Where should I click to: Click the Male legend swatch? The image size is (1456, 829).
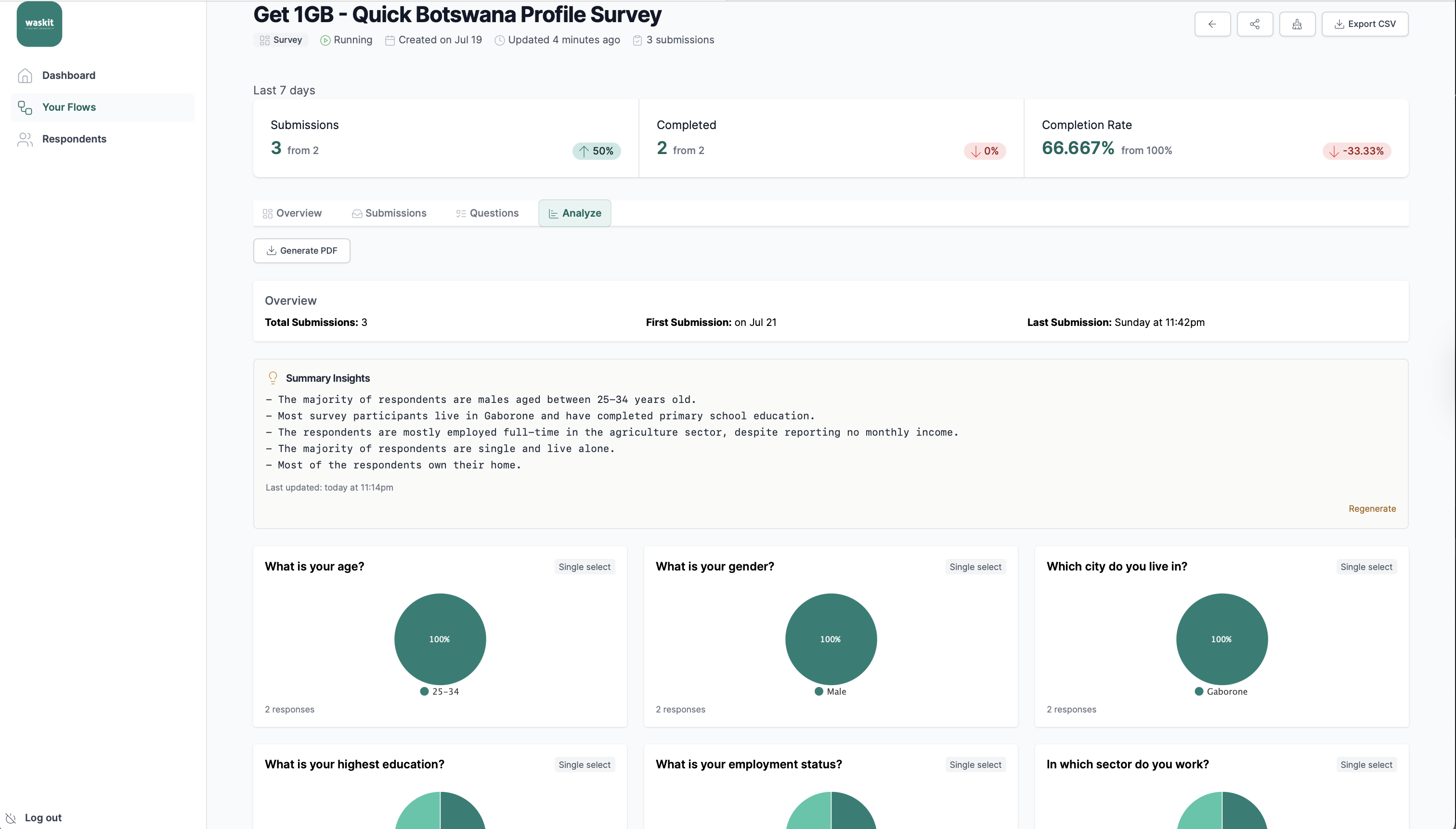coord(819,691)
